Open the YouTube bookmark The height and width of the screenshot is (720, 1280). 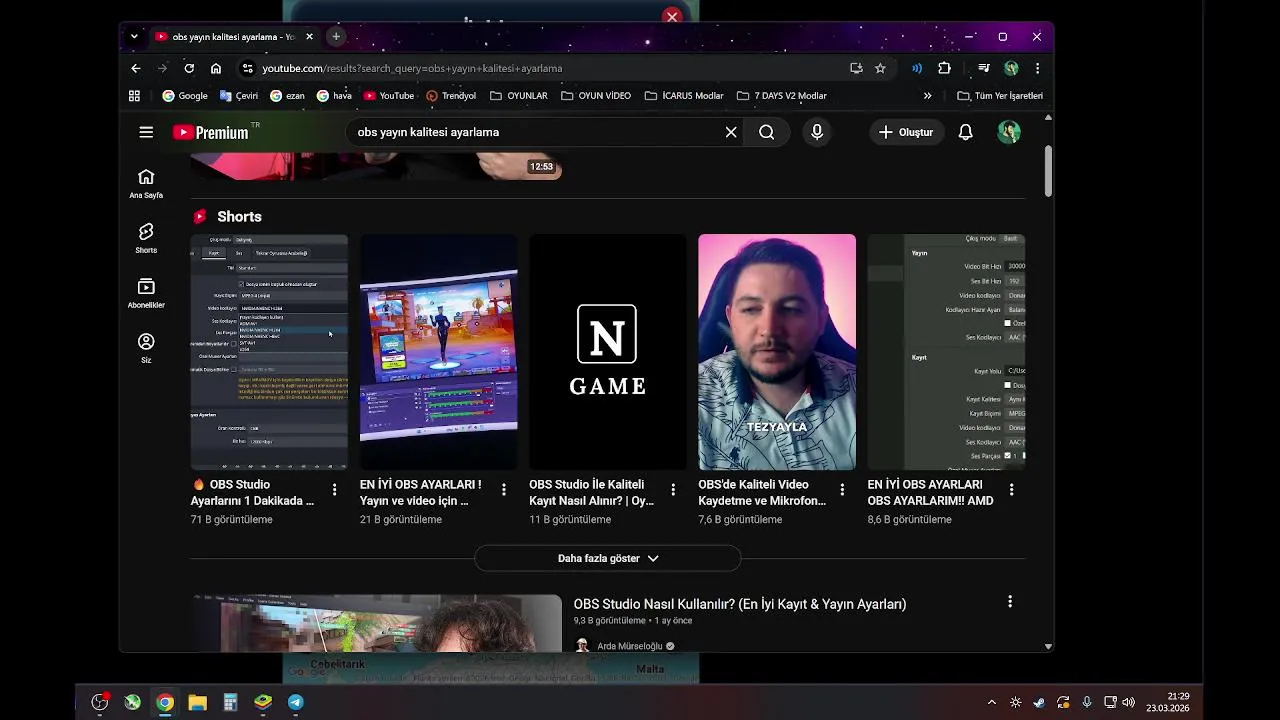click(389, 96)
